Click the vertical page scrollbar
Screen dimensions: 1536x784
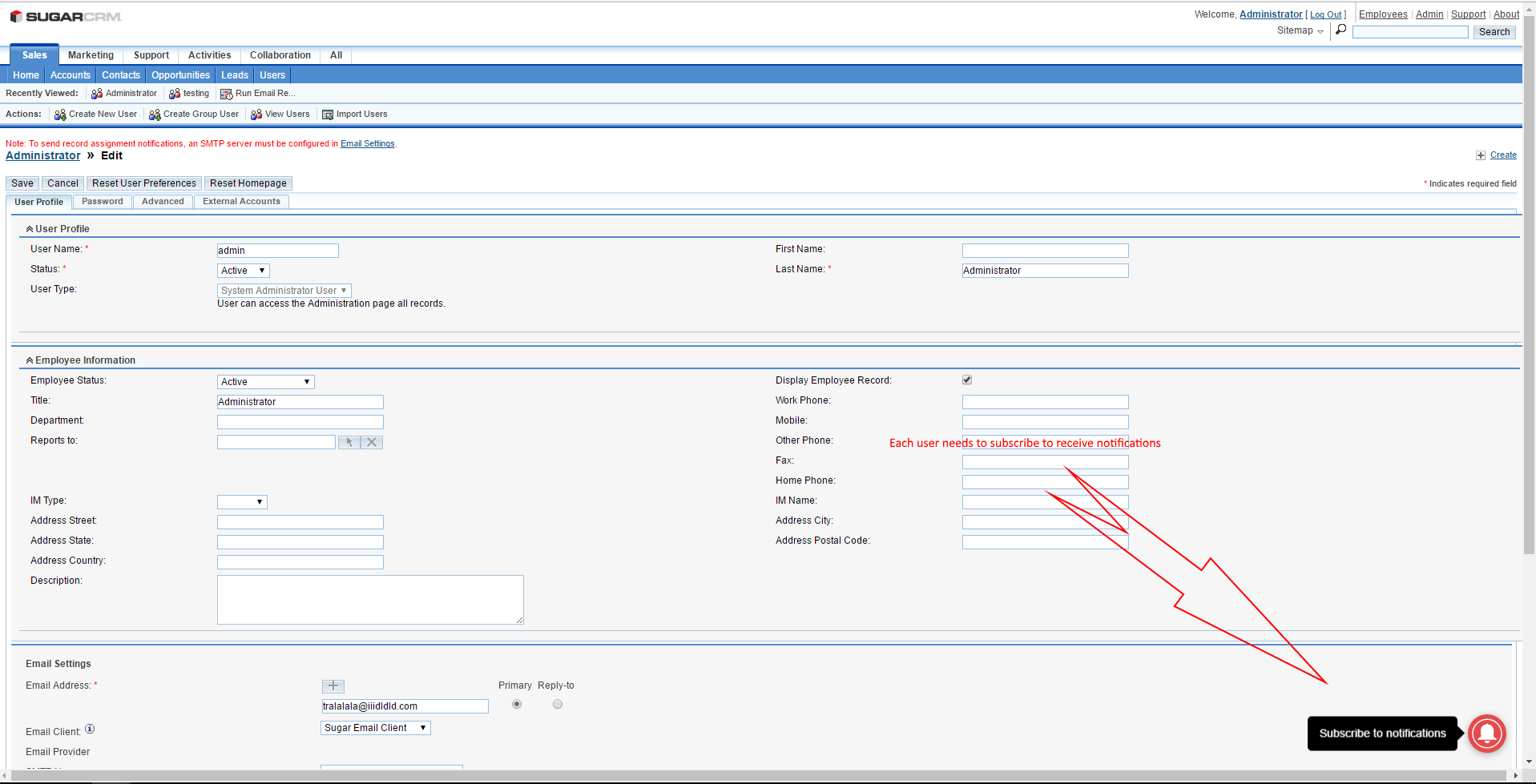(x=1529, y=320)
